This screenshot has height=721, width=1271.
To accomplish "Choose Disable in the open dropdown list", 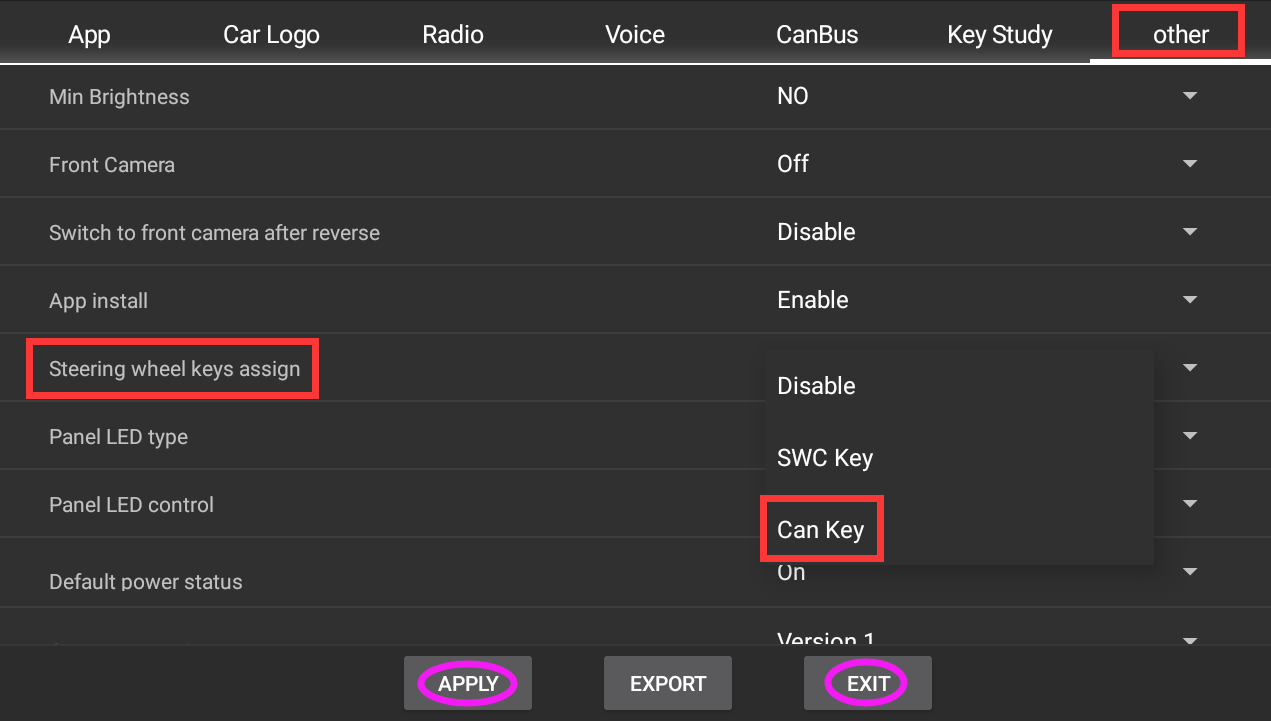I will click(x=816, y=386).
